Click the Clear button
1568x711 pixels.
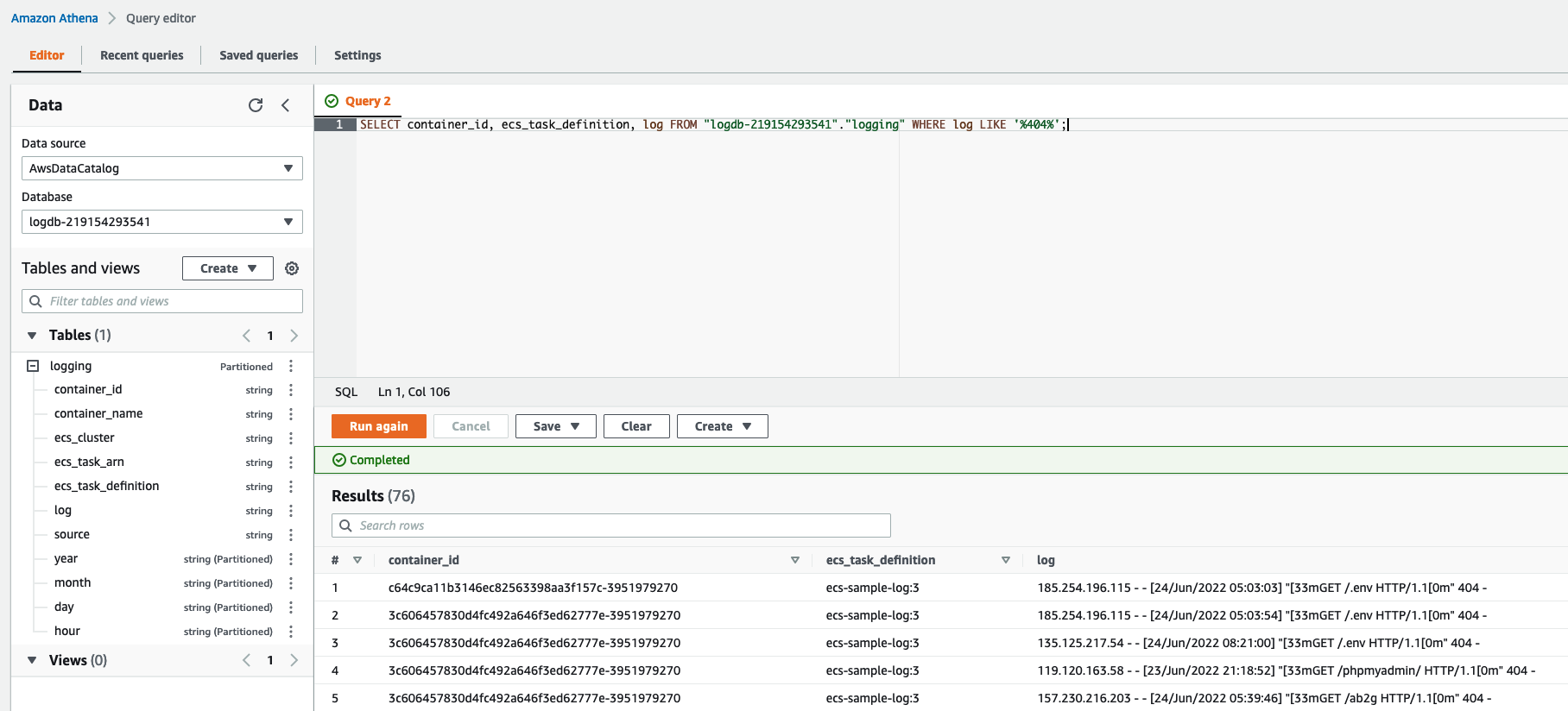(x=635, y=426)
